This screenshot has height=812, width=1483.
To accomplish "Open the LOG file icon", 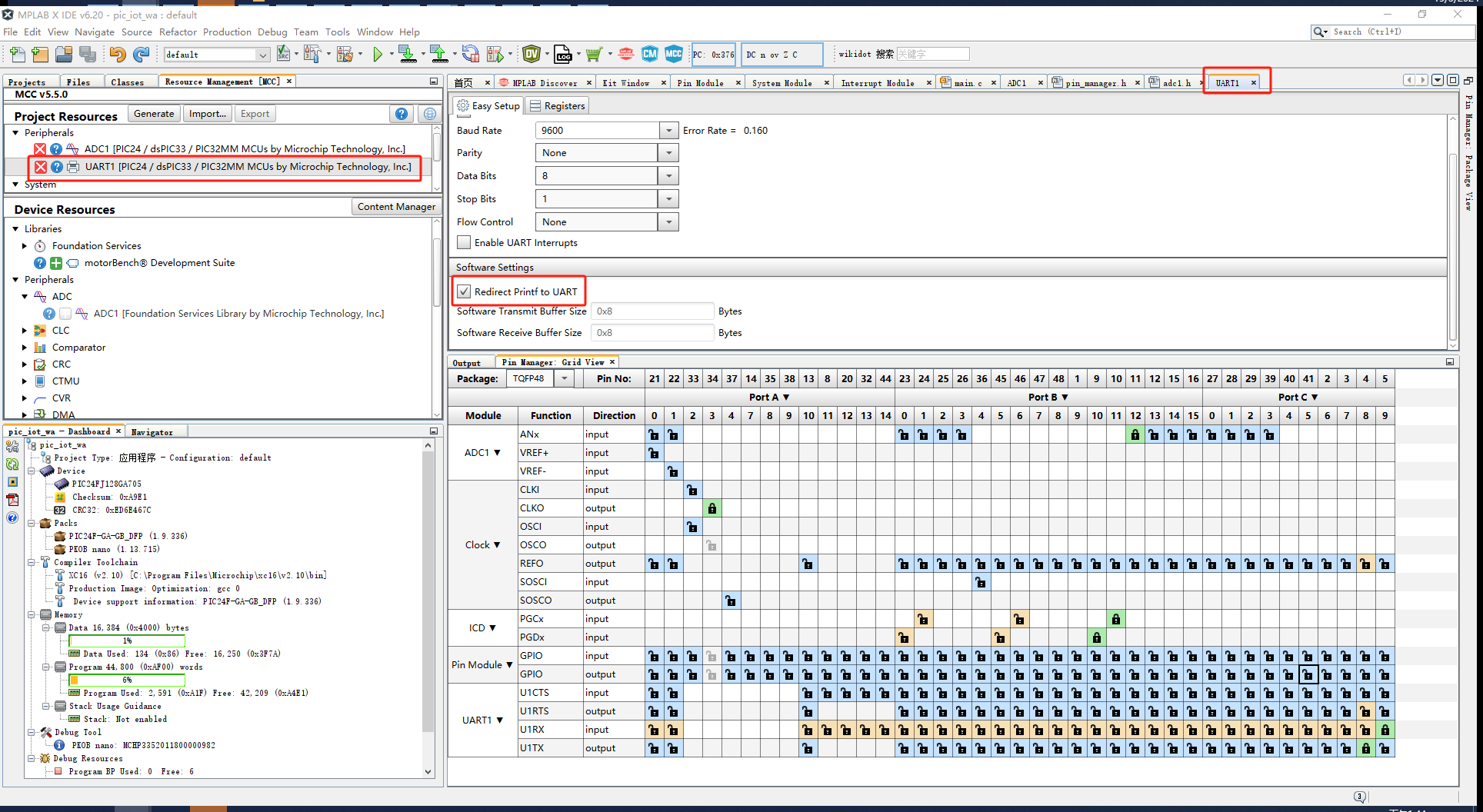I will (x=563, y=54).
